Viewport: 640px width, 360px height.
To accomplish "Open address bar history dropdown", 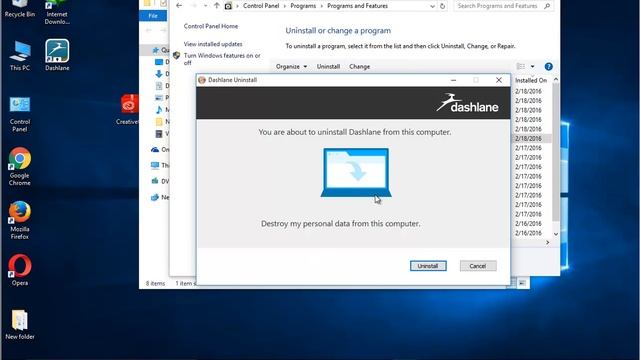I will tap(432, 6).
